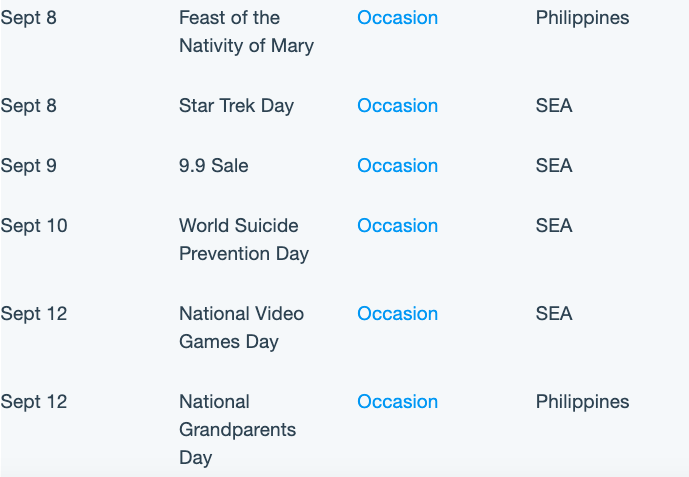Screen dimensions: 689x477
Task: Open Occasion link for Star Trek Day
Action: pos(397,106)
